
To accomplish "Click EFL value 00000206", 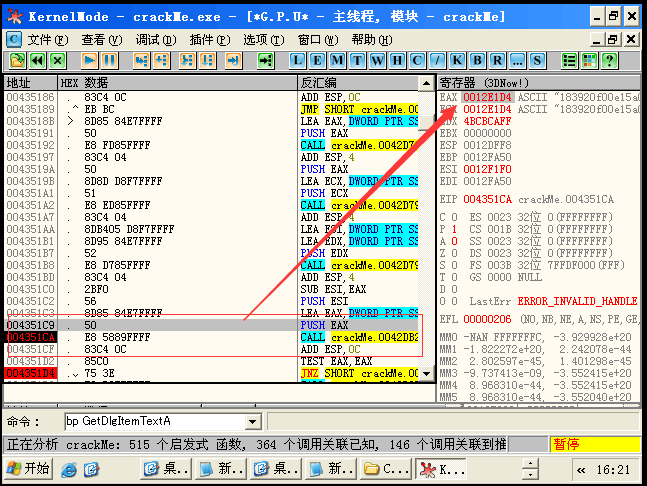I will click(487, 319).
